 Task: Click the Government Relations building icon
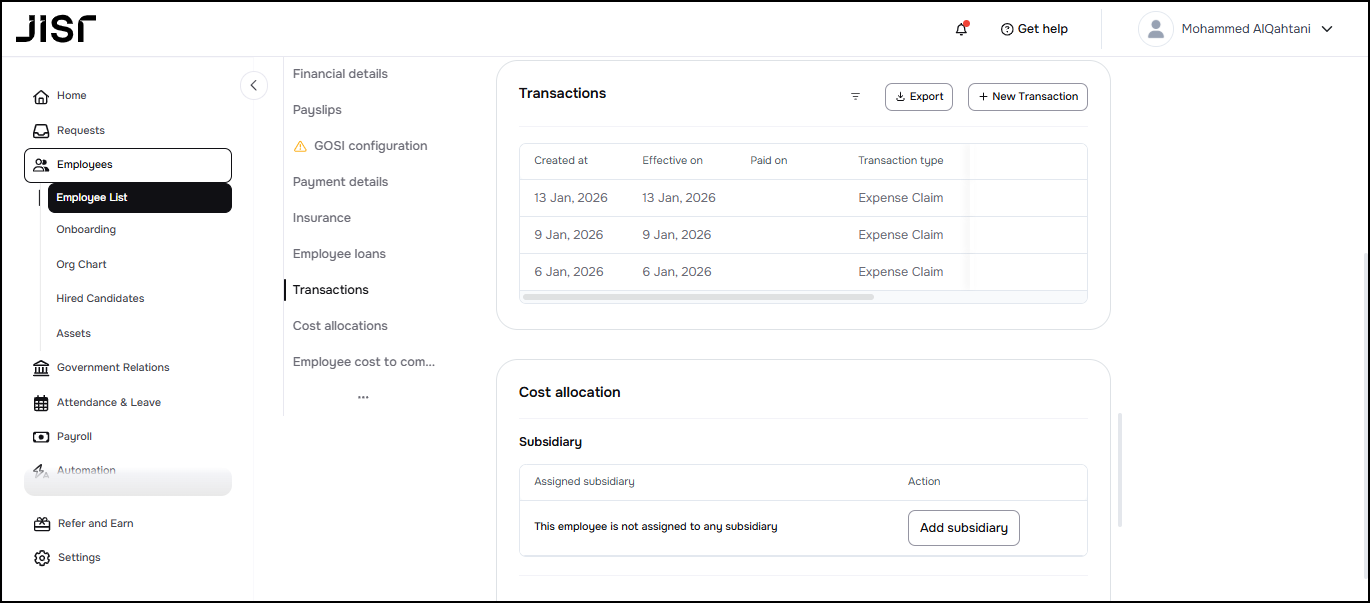(x=41, y=368)
